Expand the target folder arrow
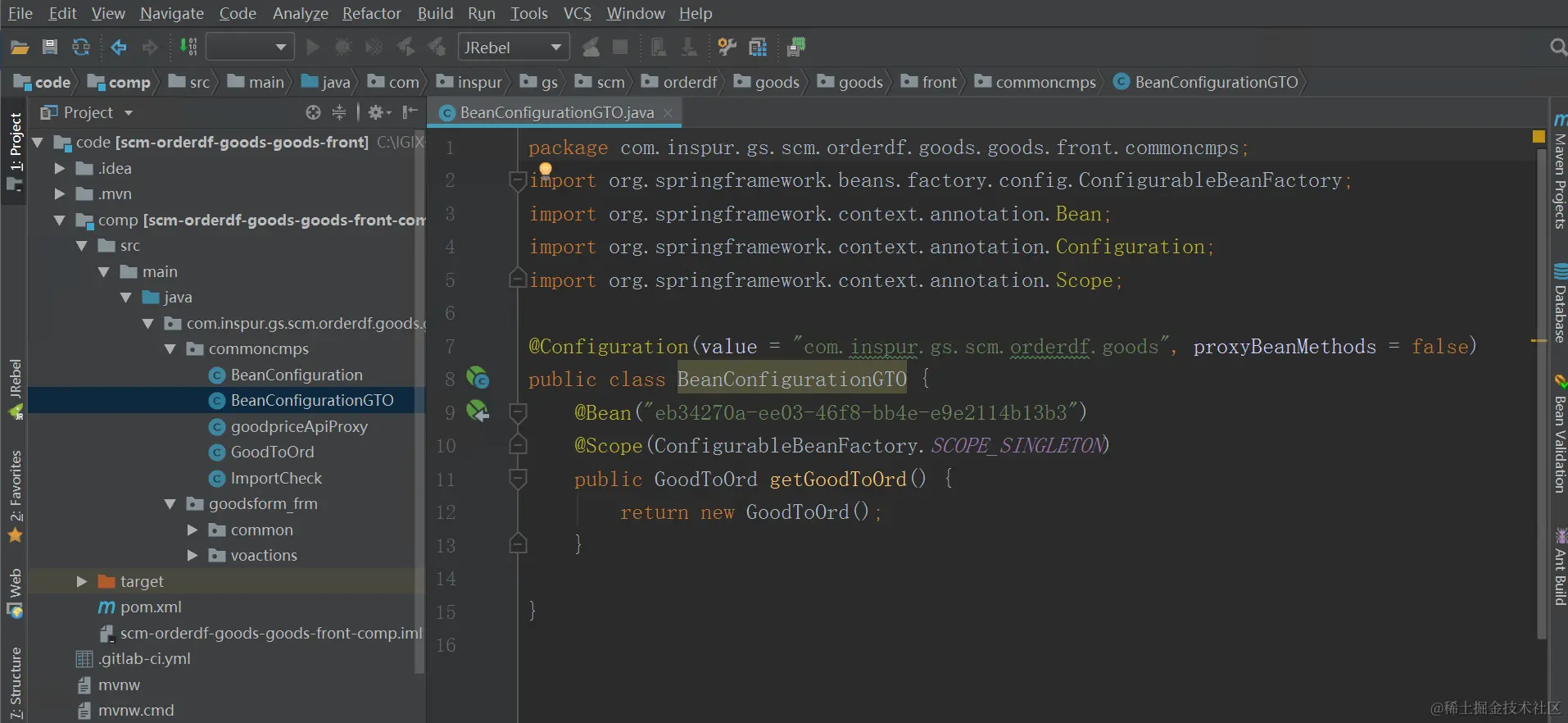 [x=81, y=581]
